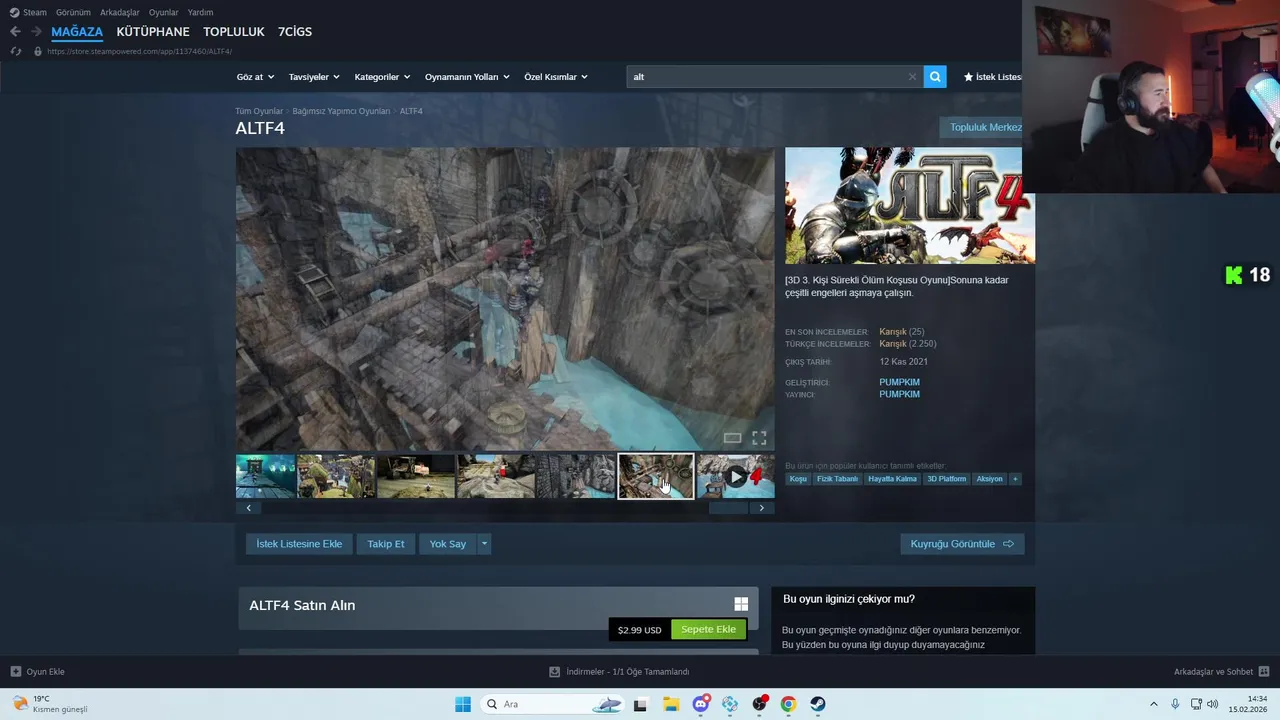Open the Yardım menu
Image resolution: width=1280 pixels, height=720 pixels.
coord(200,12)
